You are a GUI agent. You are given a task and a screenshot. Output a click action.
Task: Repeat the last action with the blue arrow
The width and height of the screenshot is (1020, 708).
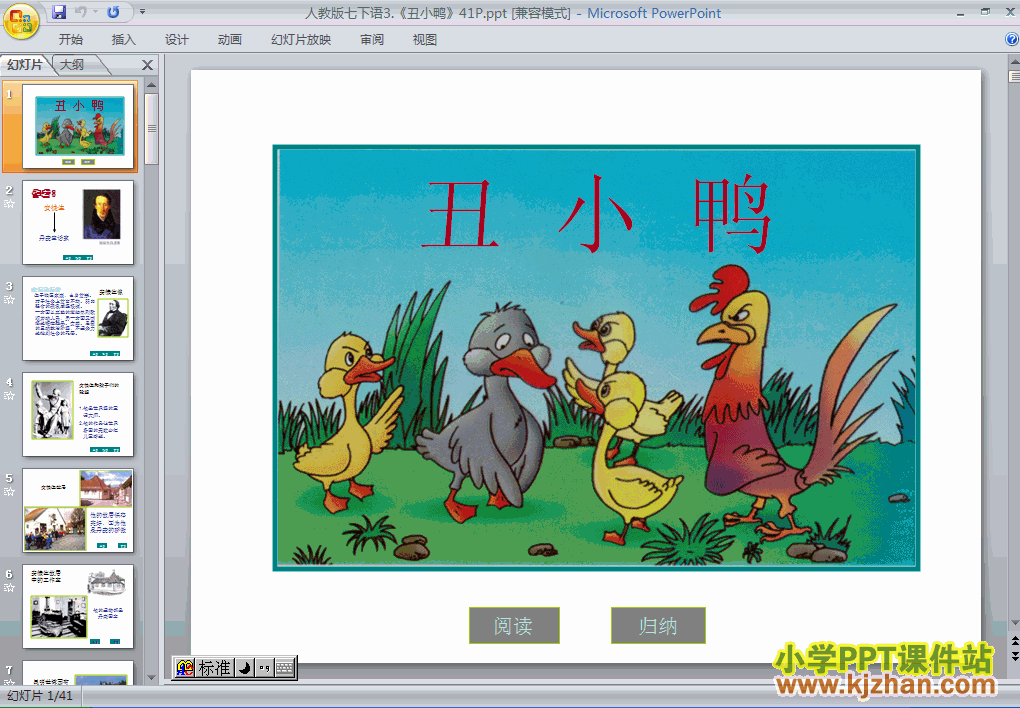point(113,12)
